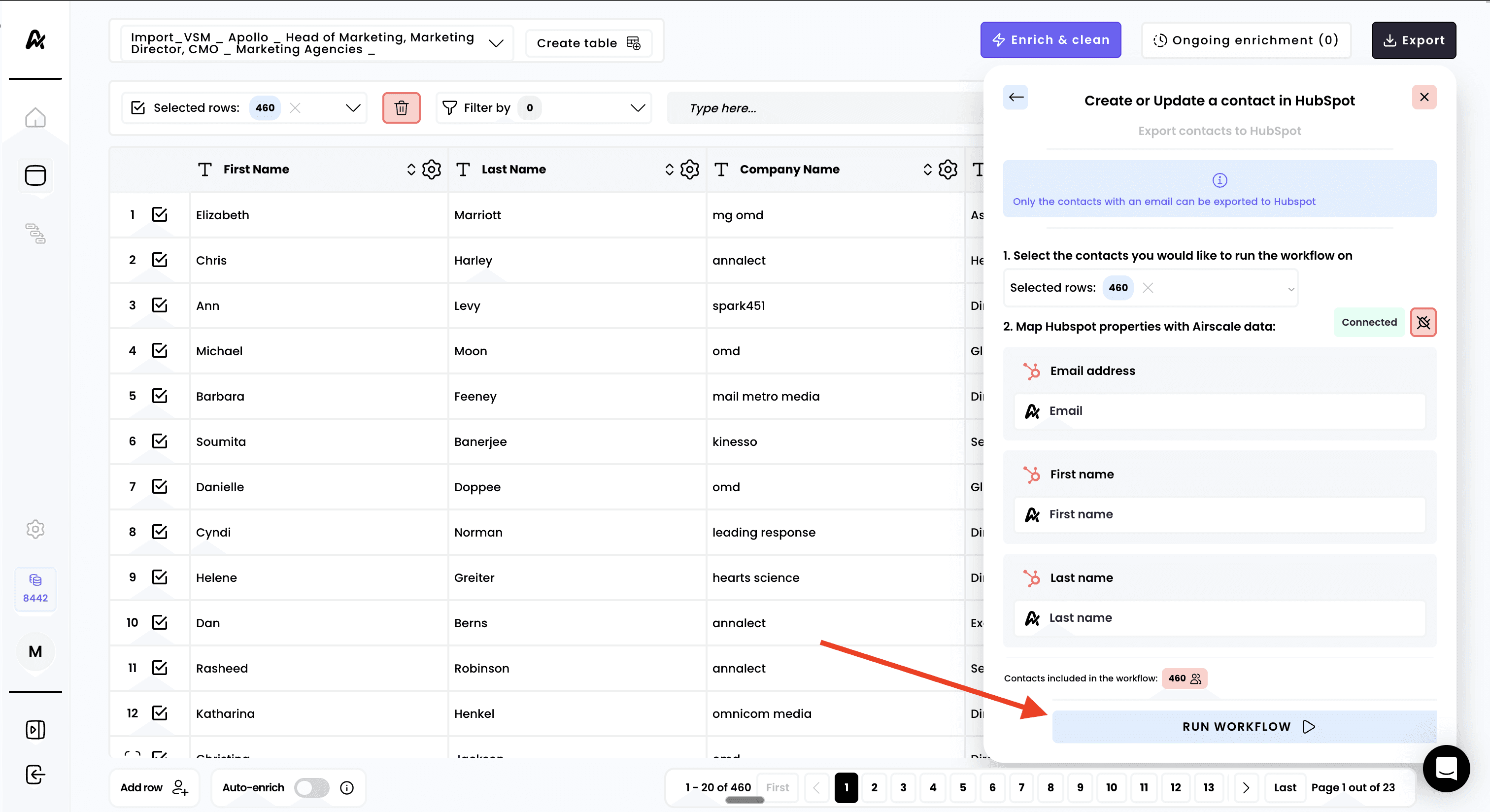The image size is (1490, 812).
Task: Open the home icon in sidebar
Action: tap(35, 118)
